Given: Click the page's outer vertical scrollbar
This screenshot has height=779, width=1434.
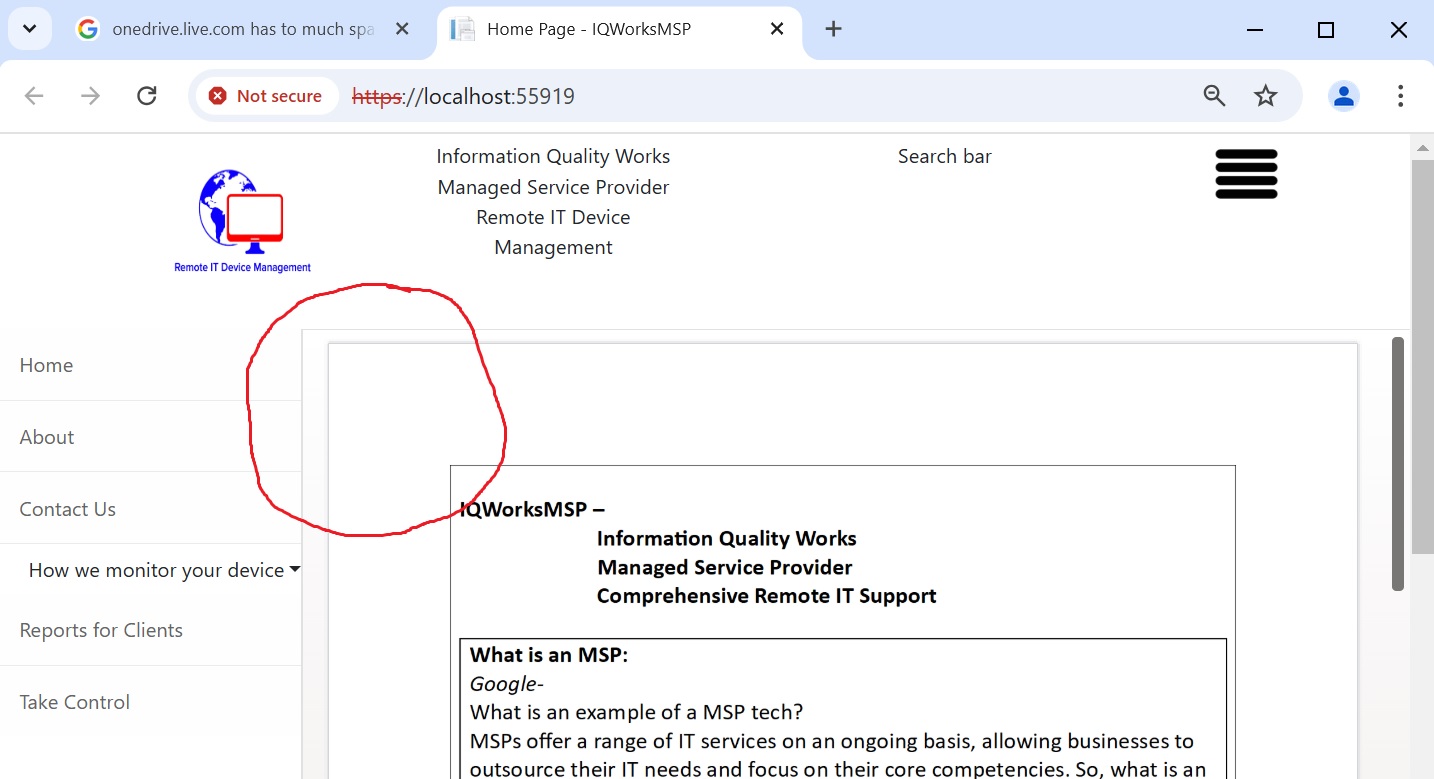Looking at the screenshot, I should 1422,357.
